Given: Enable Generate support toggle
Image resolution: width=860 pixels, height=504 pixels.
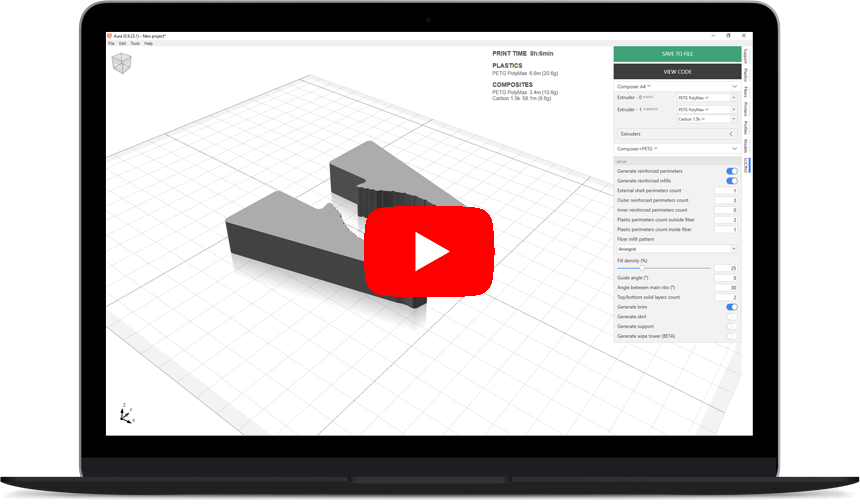Looking at the screenshot, I should (731, 326).
